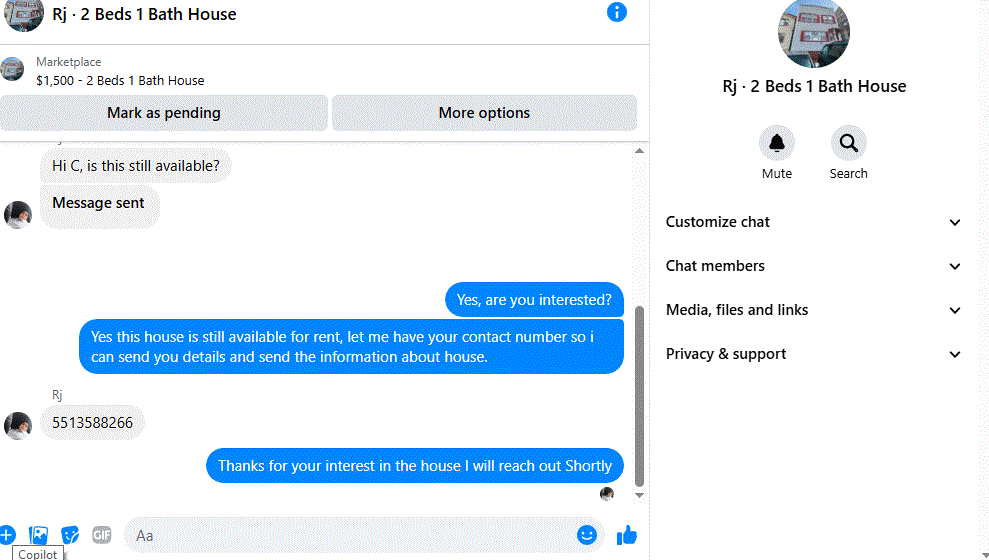Open the GIF picker
Screen dimensions: 989x560
(102, 535)
